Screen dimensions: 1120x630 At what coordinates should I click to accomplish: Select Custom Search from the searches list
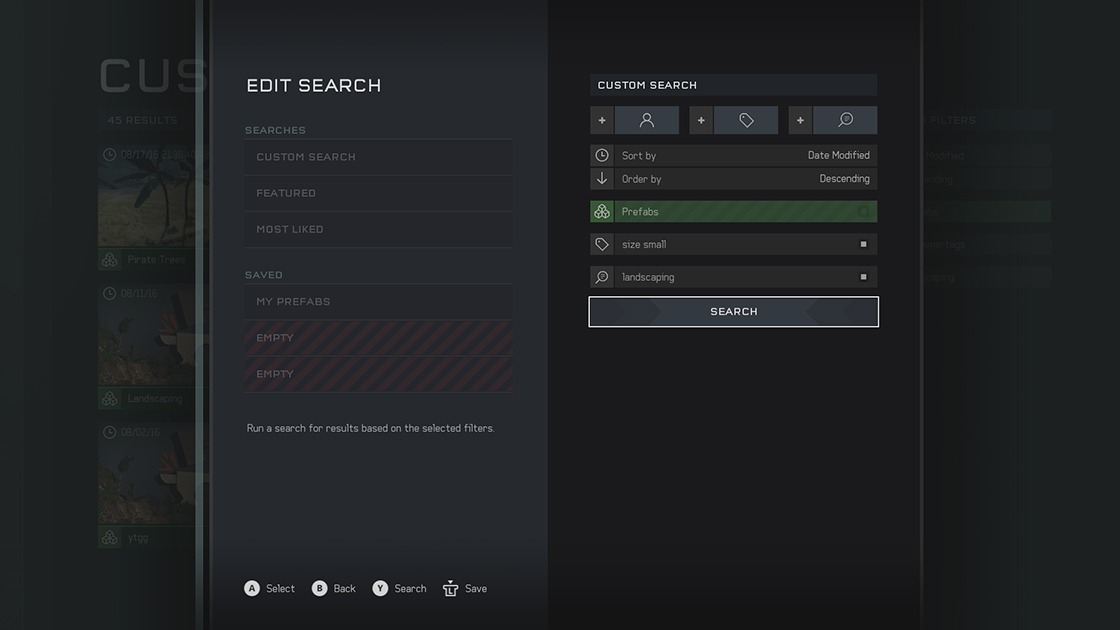[x=378, y=157]
